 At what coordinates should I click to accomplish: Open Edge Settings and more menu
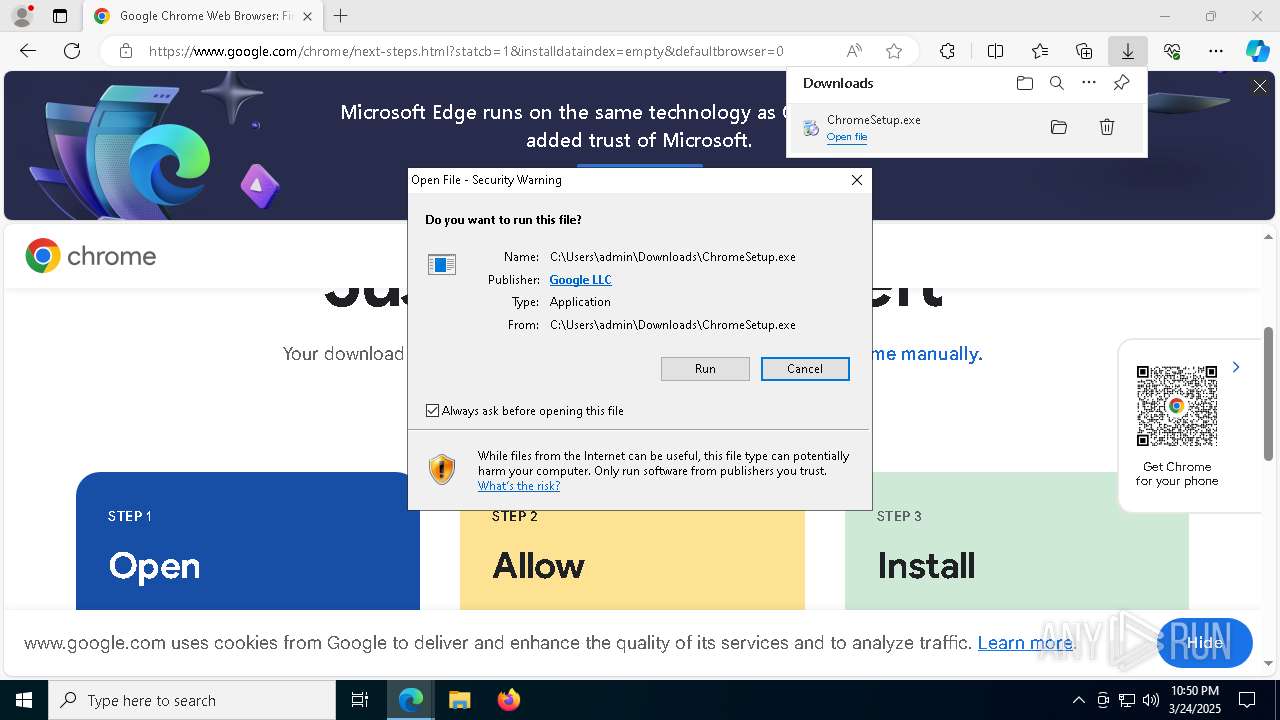[x=1216, y=51]
